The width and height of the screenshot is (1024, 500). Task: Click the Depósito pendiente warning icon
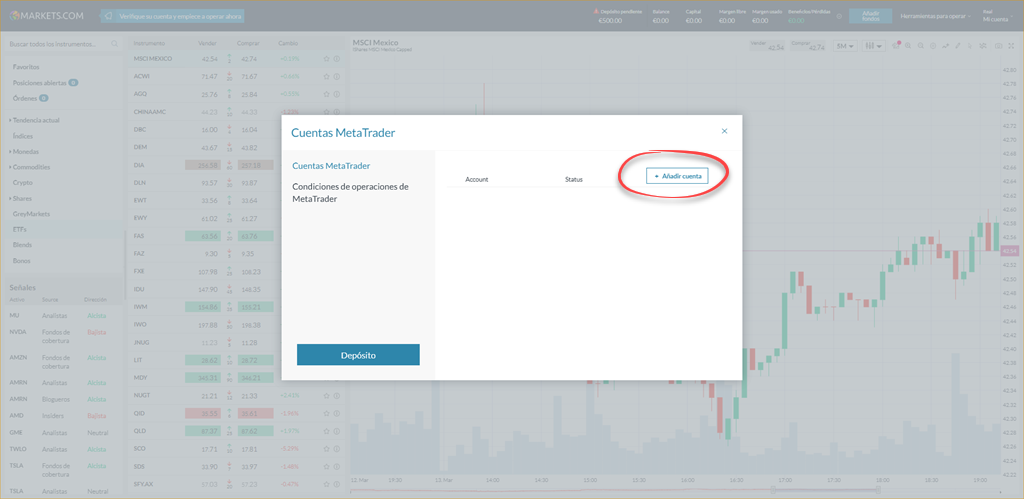(x=596, y=12)
